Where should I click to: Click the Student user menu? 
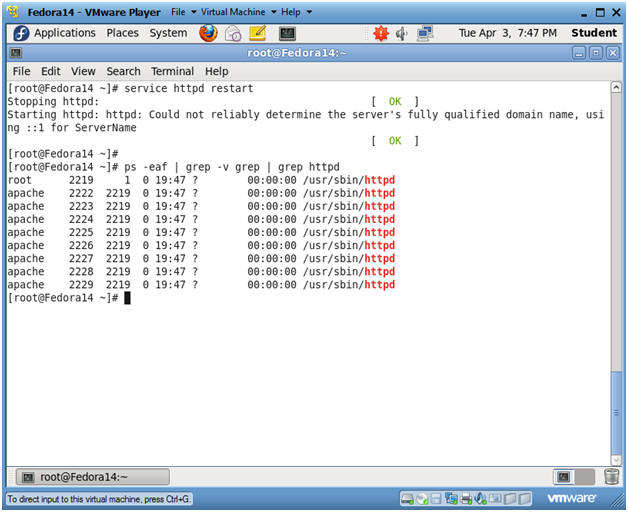(594, 33)
